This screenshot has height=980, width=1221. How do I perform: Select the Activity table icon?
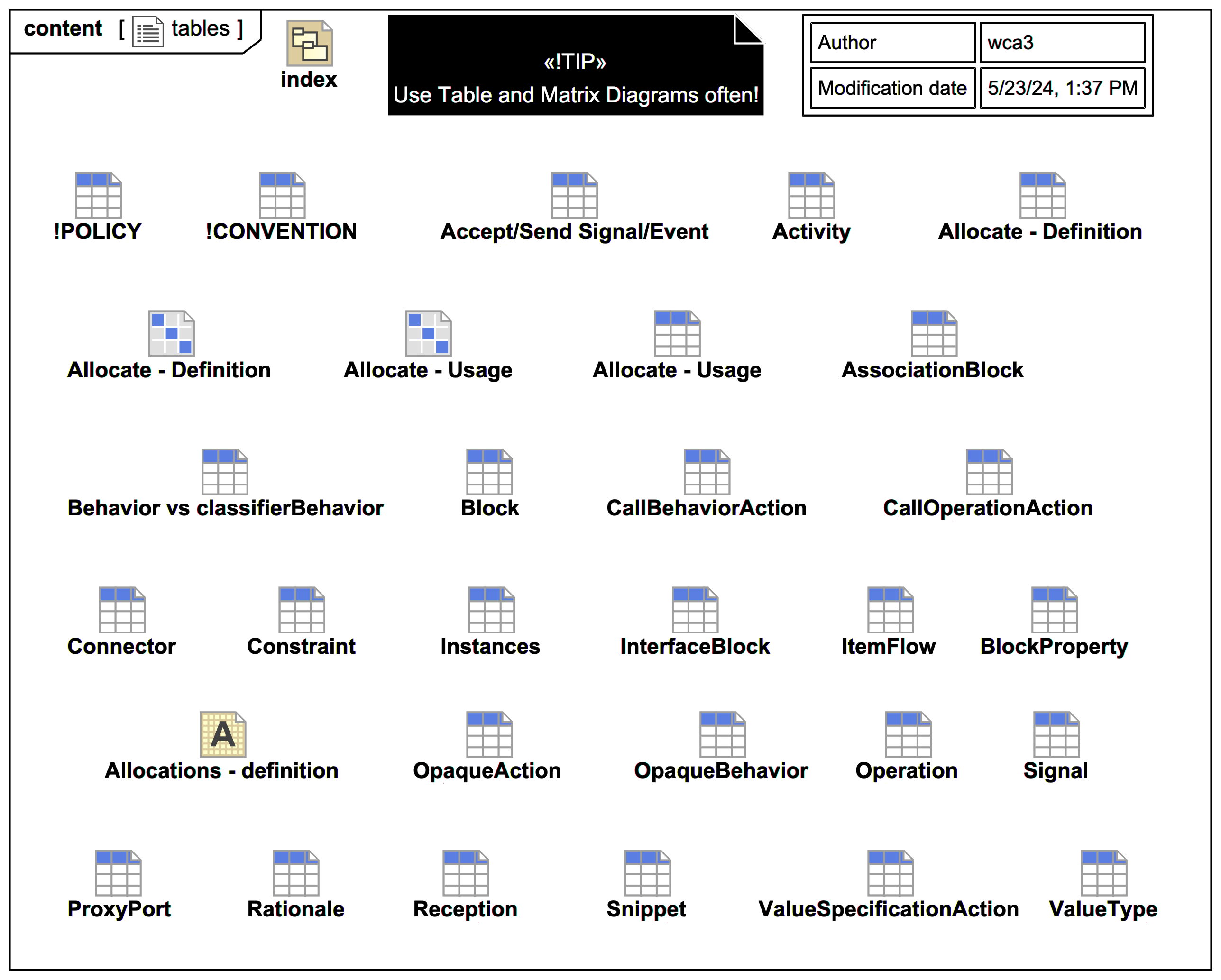811,195
